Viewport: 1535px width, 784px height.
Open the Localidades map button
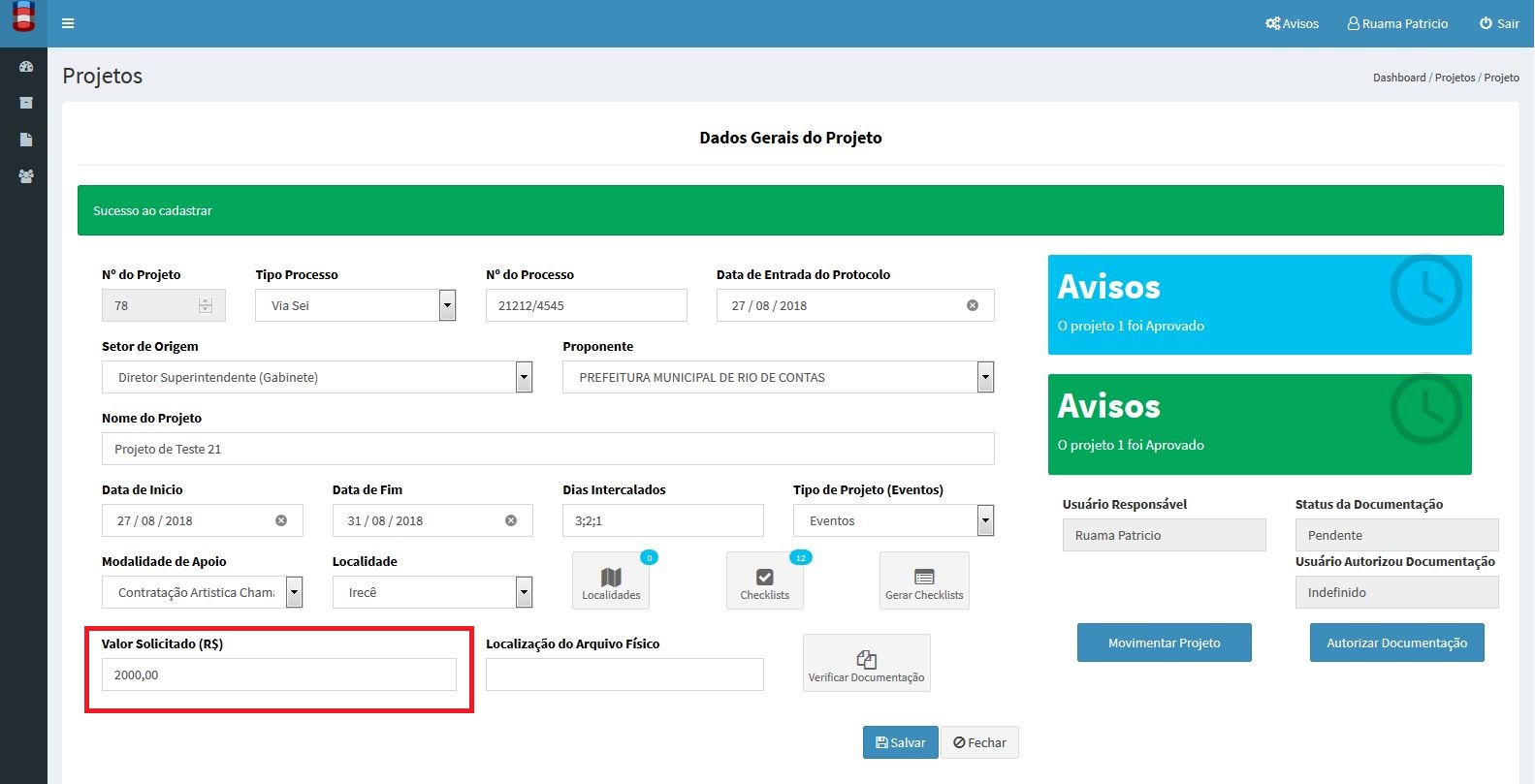pos(611,580)
